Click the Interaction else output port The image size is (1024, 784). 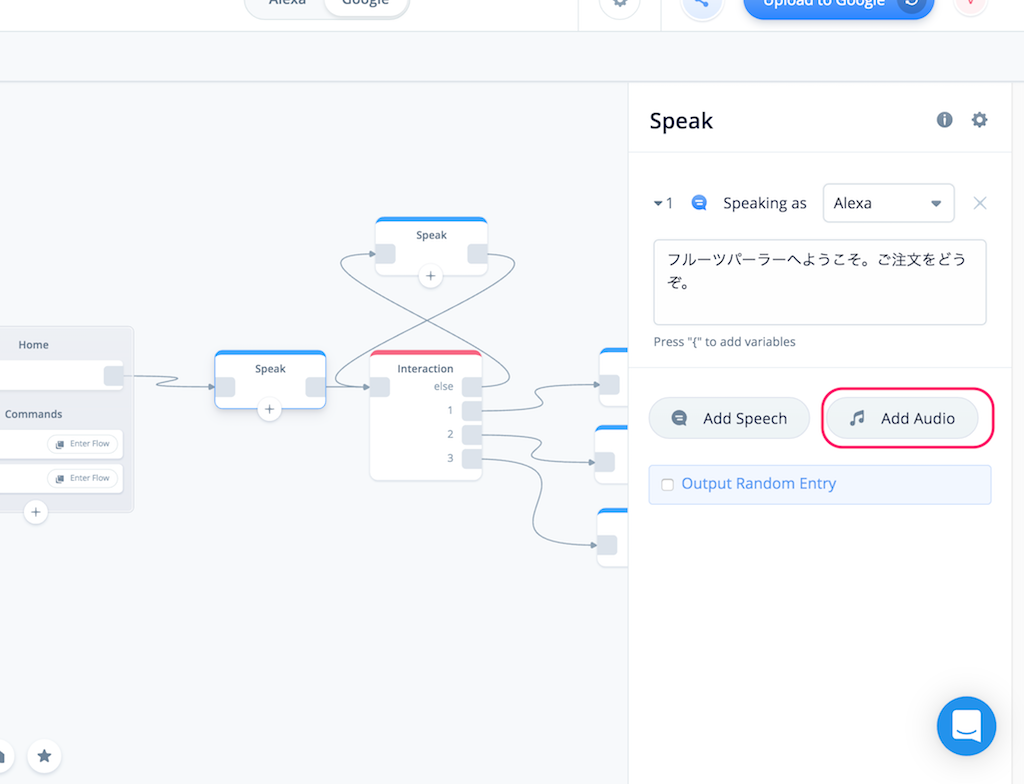pos(472,387)
